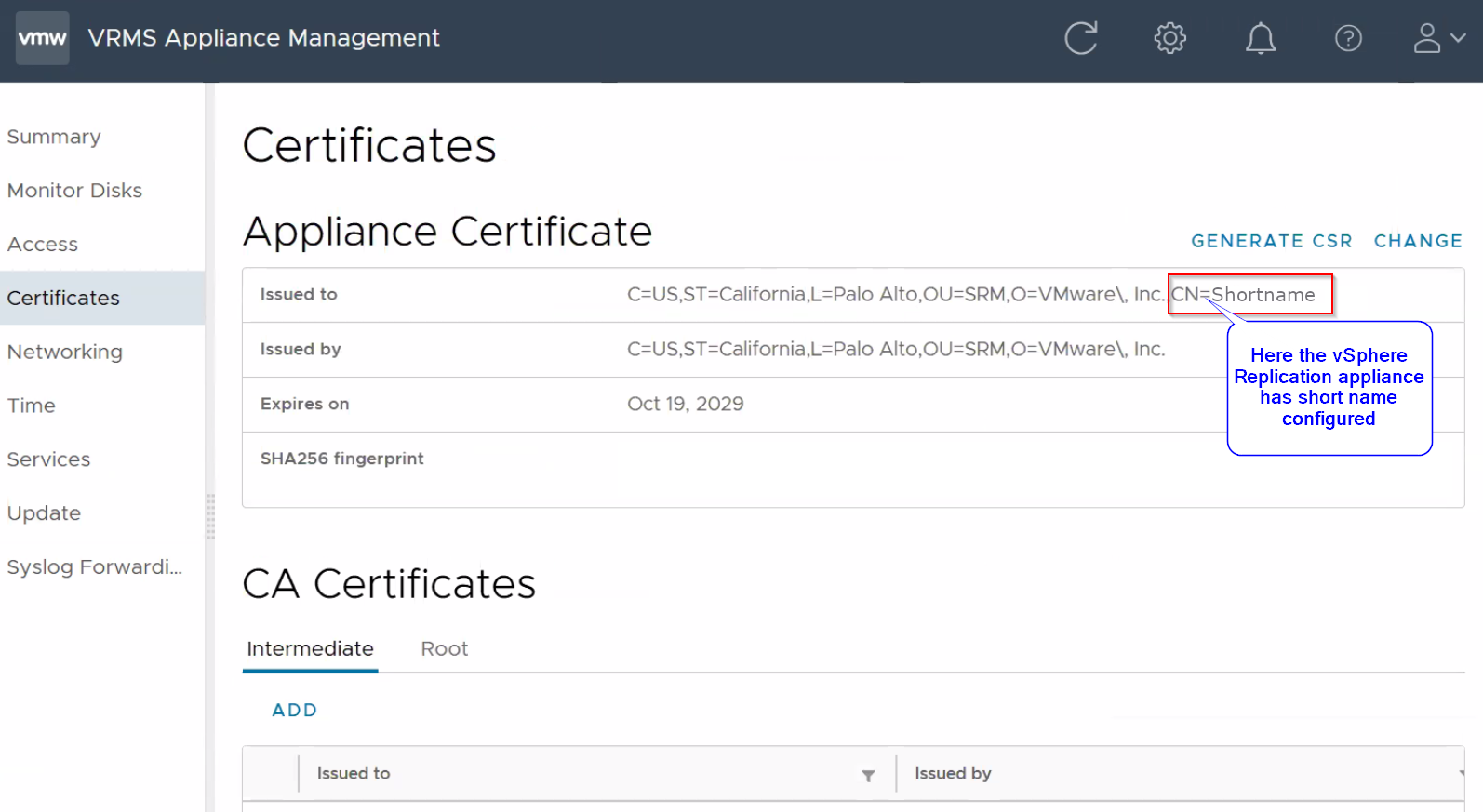The width and height of the screenshot is (1483, 812).
Task: Open the notifications bell
Action: coord(1261,38)
